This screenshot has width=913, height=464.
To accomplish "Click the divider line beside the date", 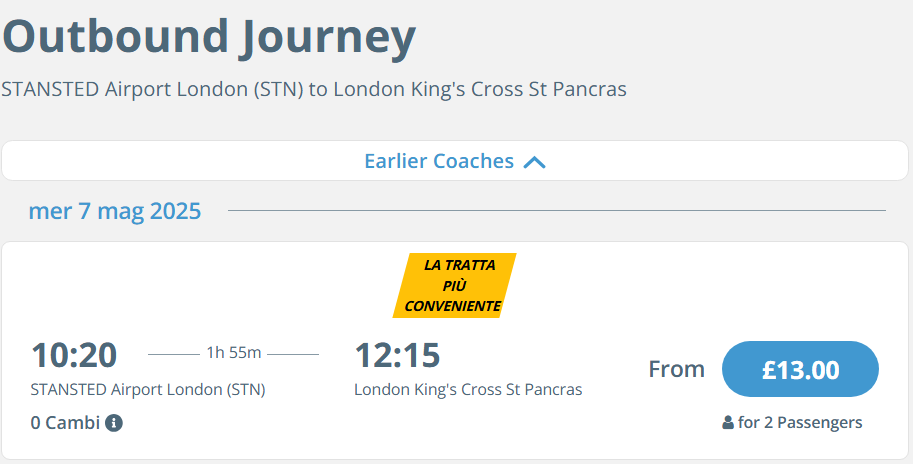I will point(557,211).
